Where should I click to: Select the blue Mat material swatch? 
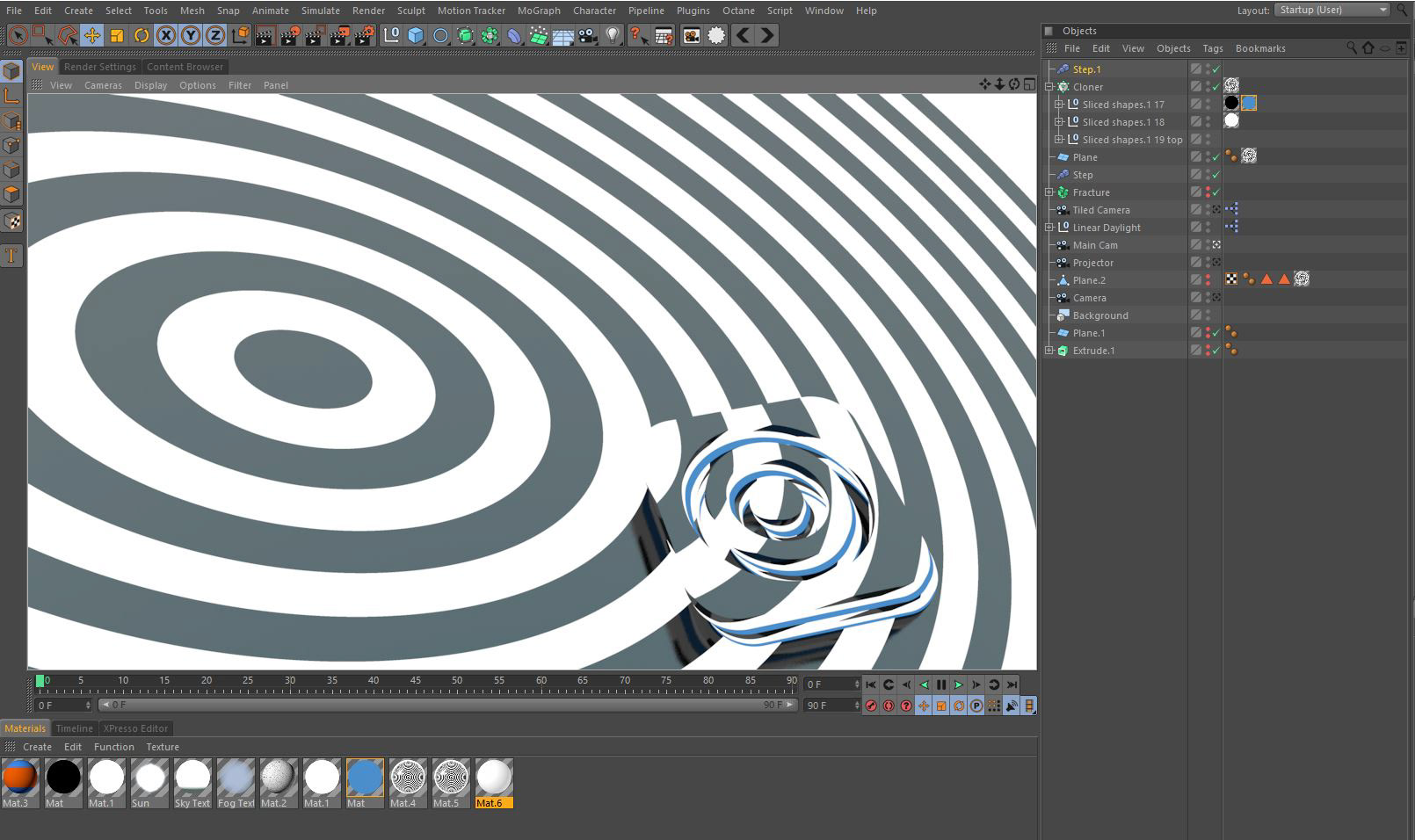(365, 783)
